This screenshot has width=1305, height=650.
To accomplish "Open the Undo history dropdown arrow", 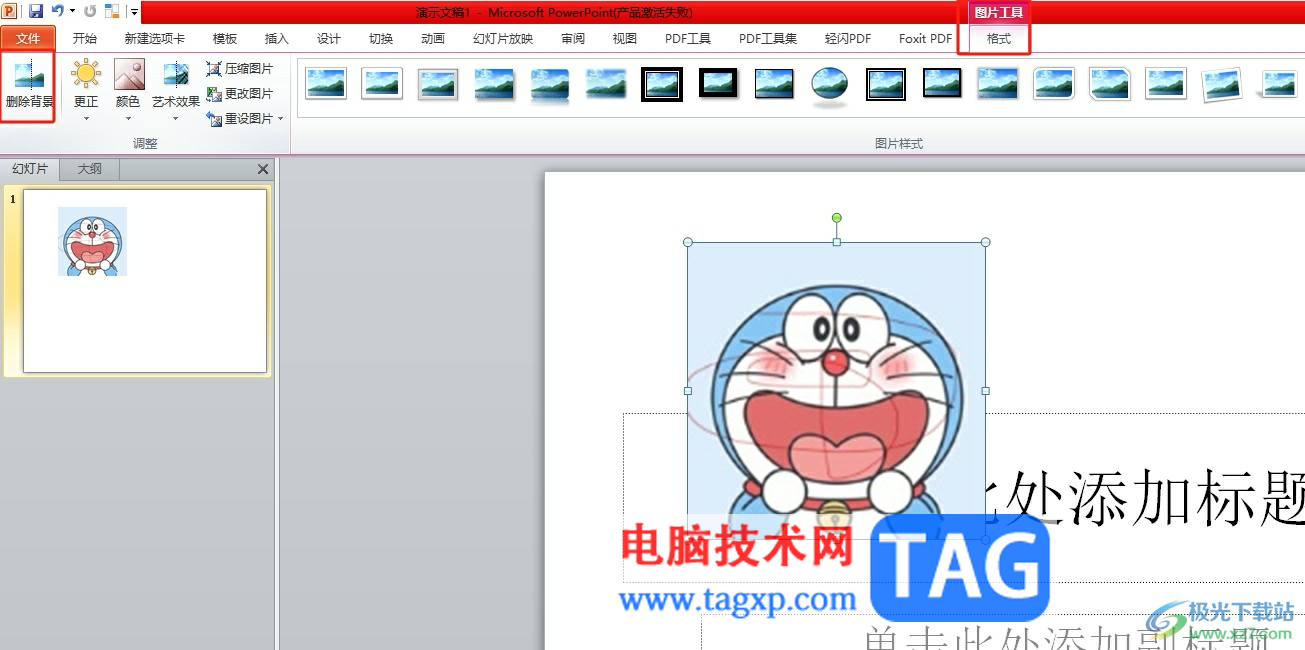I will 72,11.
